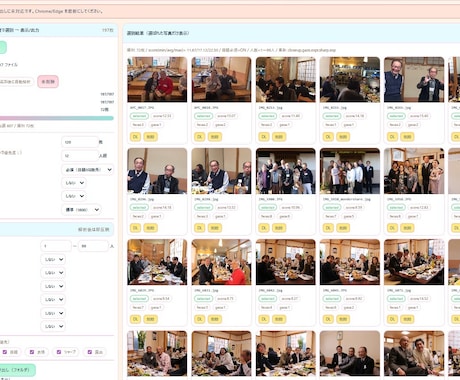Open the 必須 dropdown in settings panel
Screen dimensions: 460x380
[87, 170]
